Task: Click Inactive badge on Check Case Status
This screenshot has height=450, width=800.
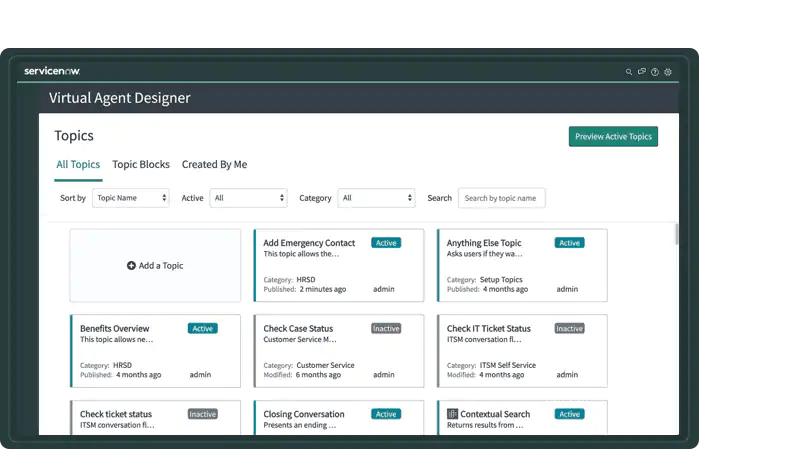Action: [386, 329]
